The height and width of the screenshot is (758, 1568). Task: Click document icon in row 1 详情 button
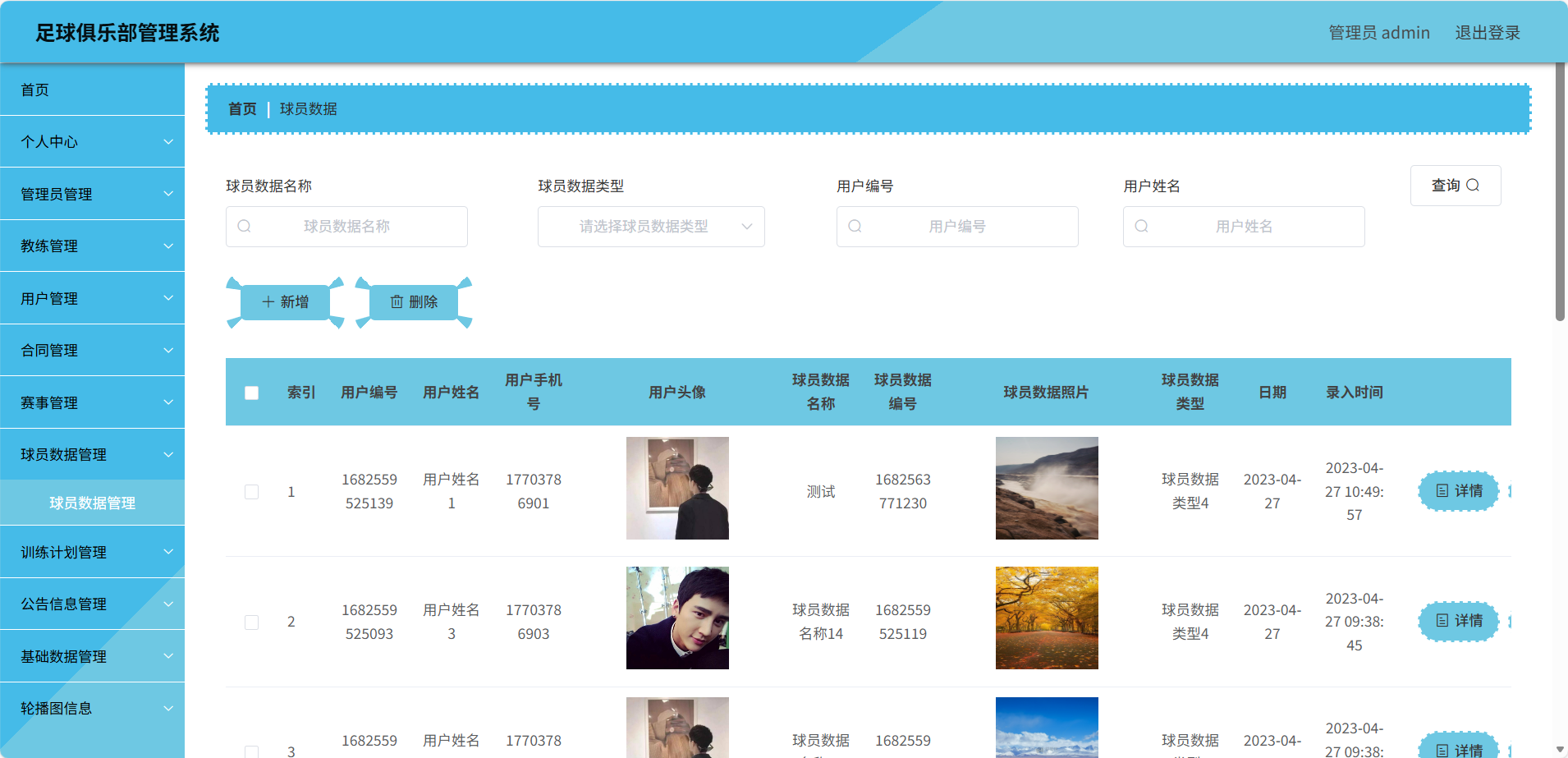1442,491
